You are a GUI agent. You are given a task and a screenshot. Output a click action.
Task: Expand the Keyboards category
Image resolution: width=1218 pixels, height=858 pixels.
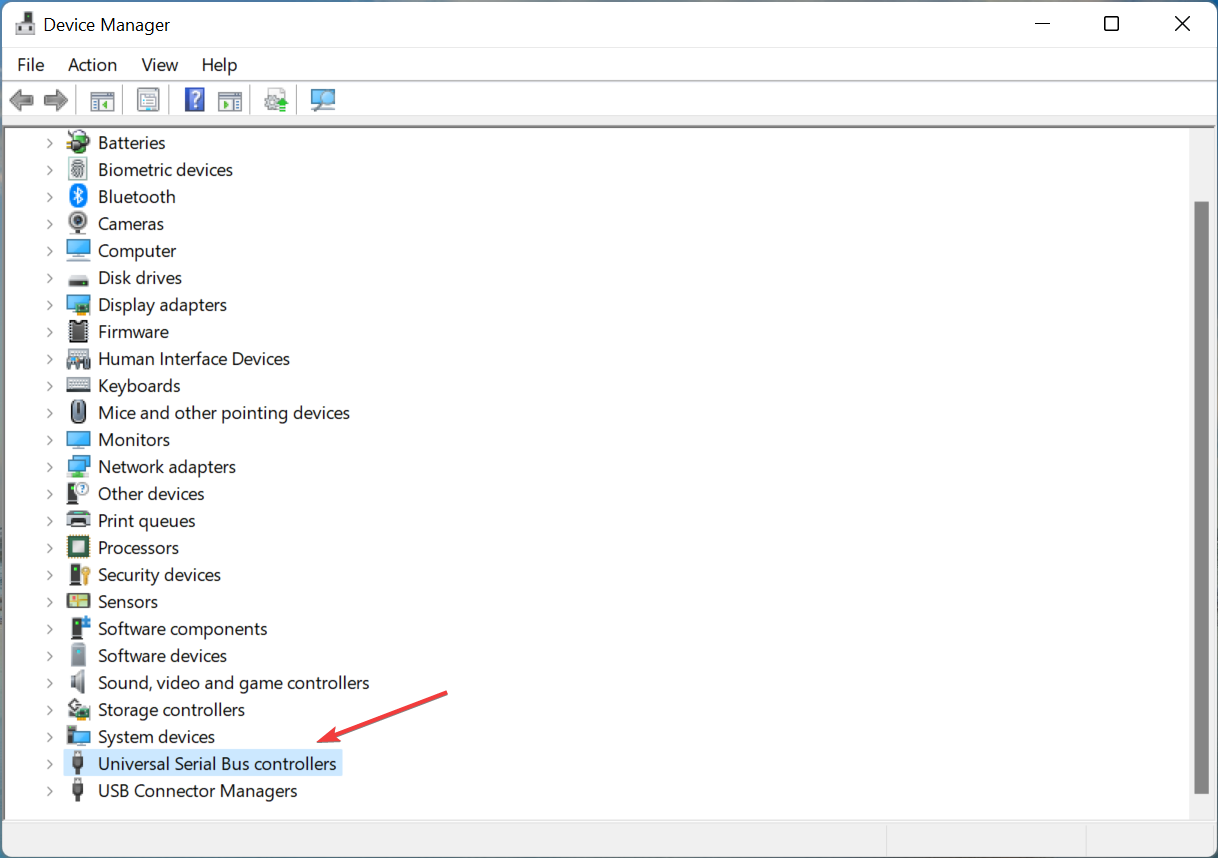(x=49, y=386)
